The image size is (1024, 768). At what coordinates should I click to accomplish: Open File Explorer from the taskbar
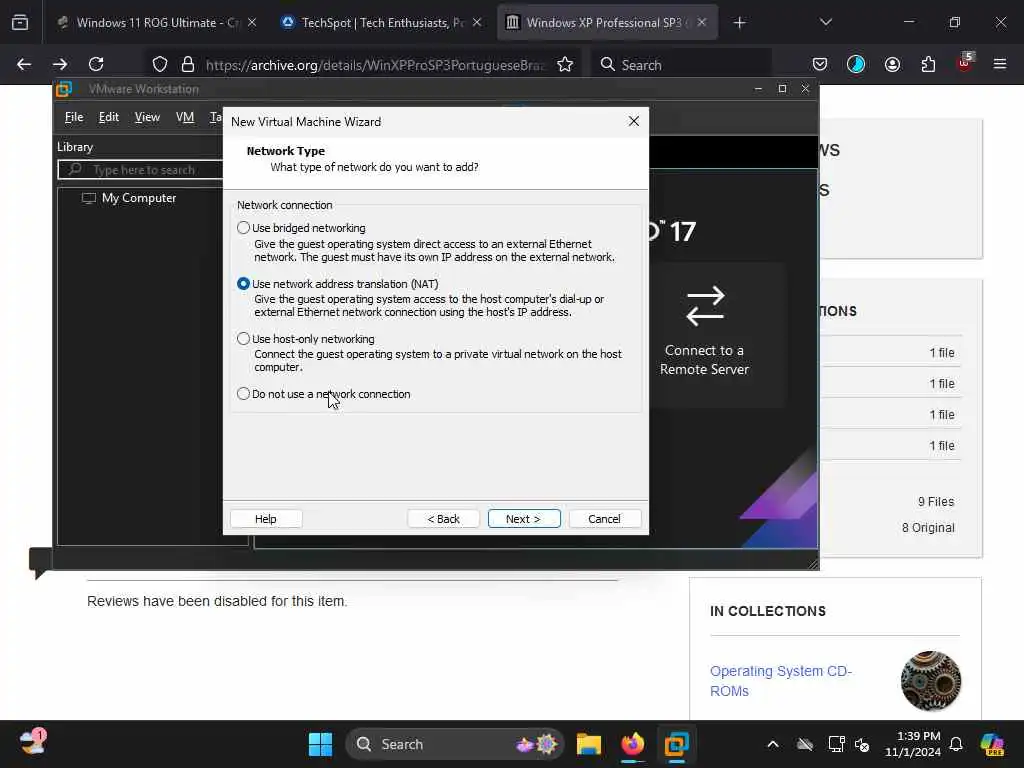(588, 744)
